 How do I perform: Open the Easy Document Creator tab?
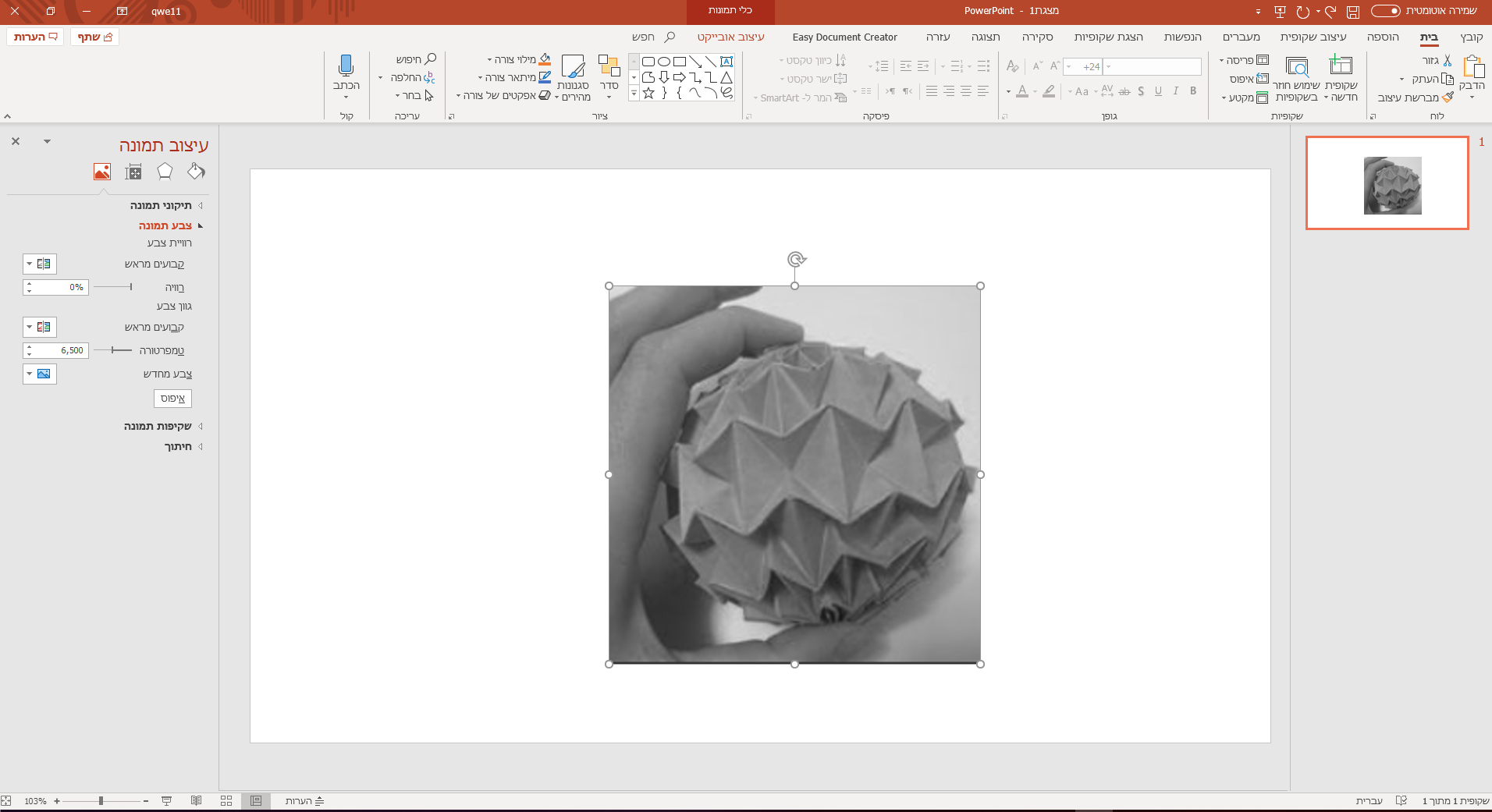(x=845, y=37)
